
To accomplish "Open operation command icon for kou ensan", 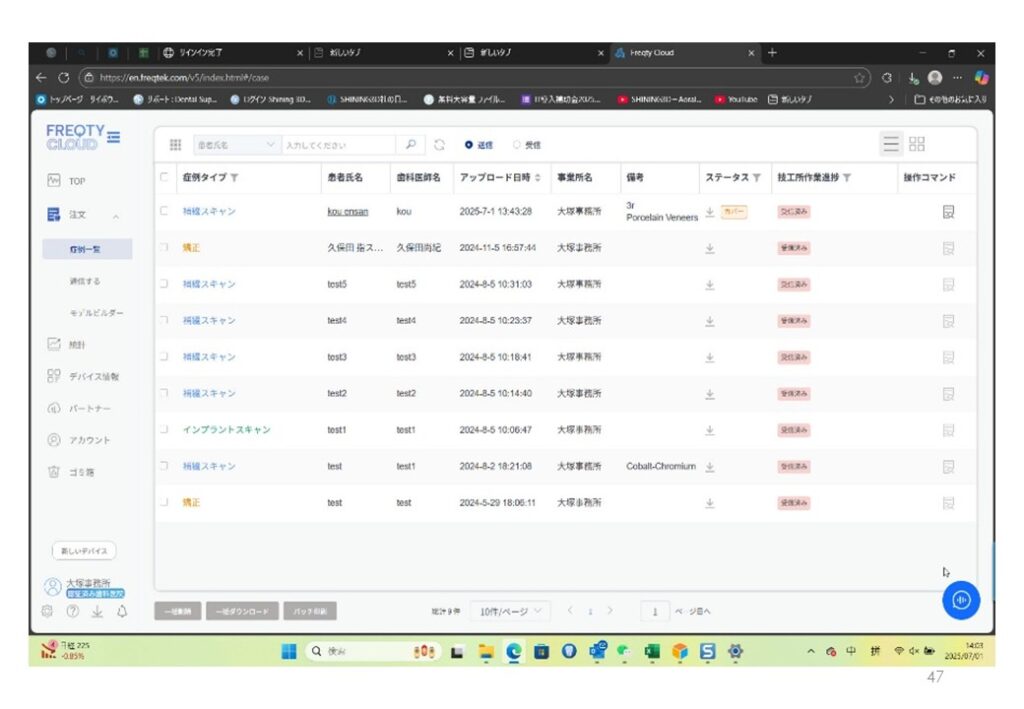I will (x=948, y=212).
